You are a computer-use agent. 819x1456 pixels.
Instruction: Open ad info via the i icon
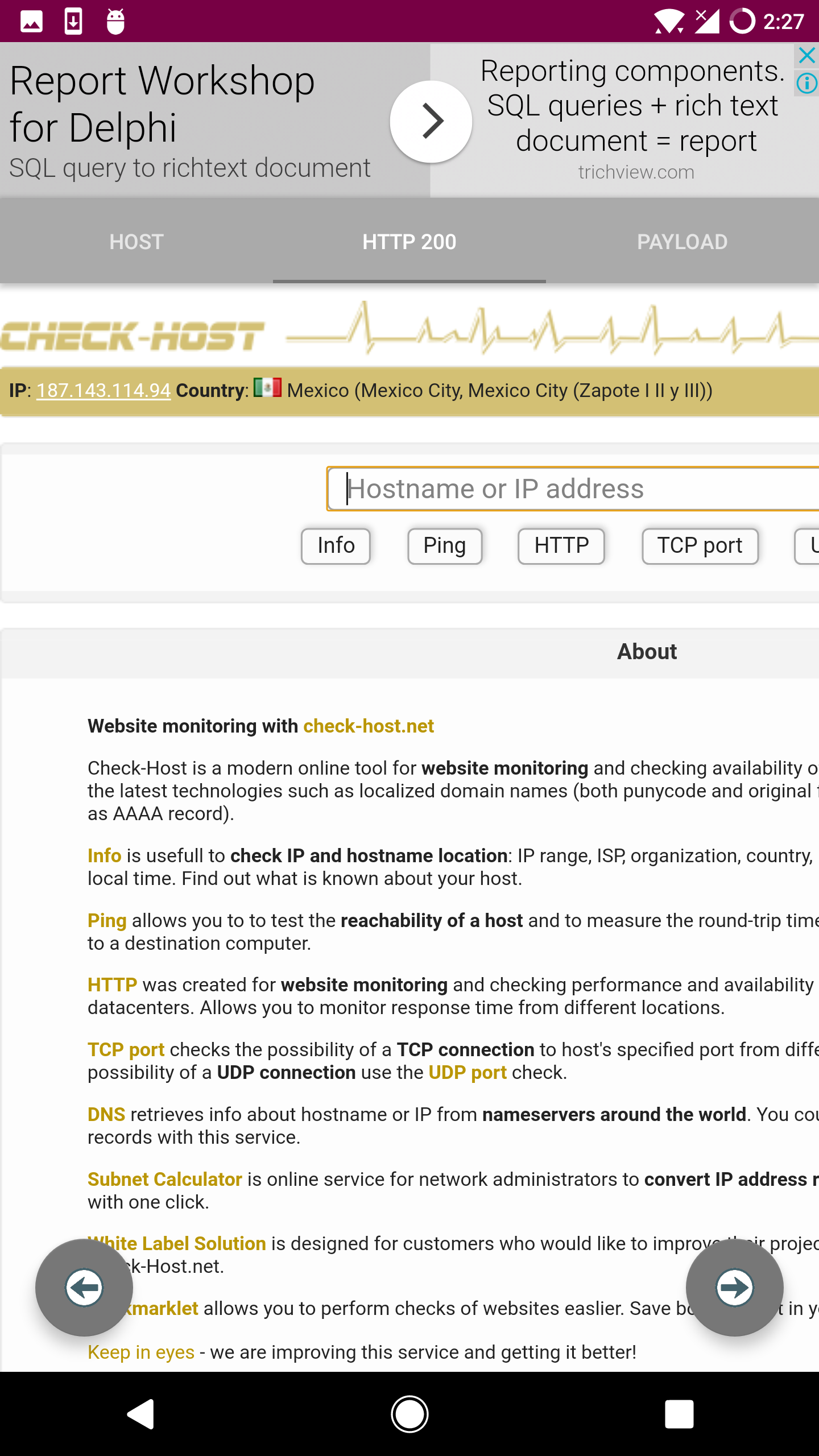(806, 84)
